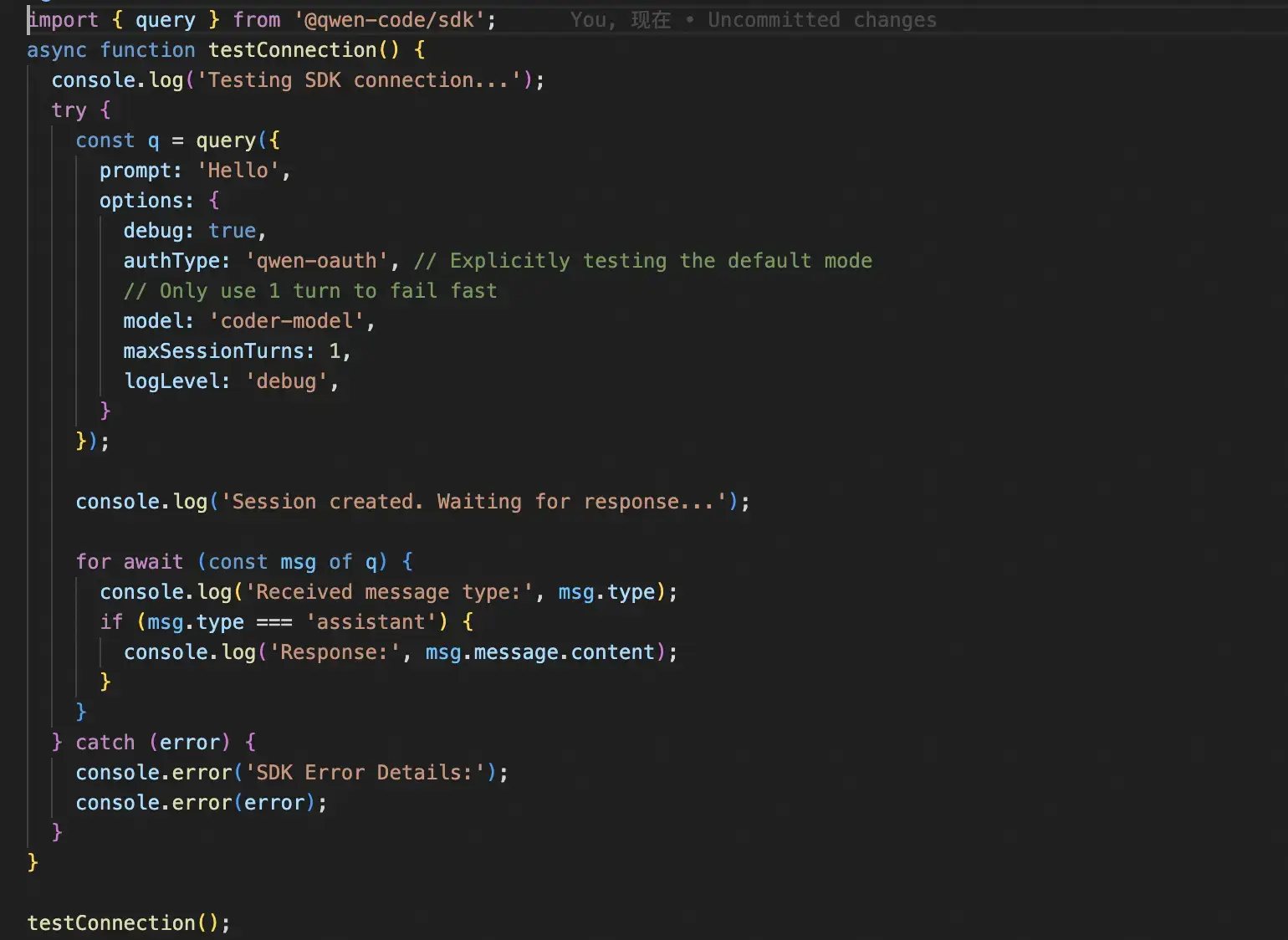Click the 'assistant' string in if condition

click(x=371, y=622)
